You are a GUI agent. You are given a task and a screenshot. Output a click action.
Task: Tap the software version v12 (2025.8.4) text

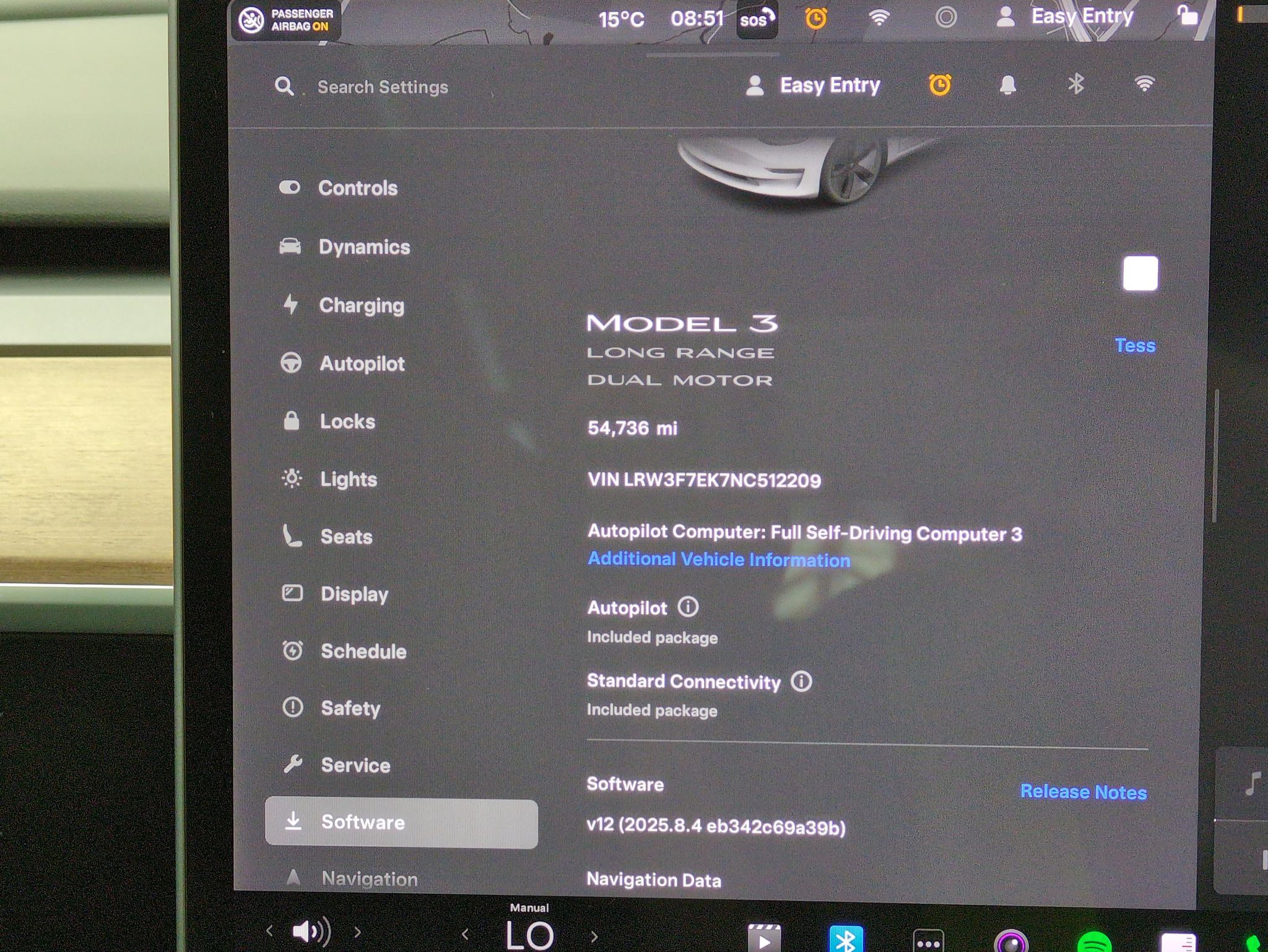click(716, 826)
